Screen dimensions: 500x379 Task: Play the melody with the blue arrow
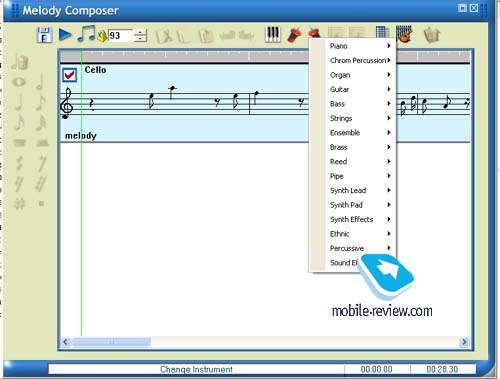click(x=65, y=35)
